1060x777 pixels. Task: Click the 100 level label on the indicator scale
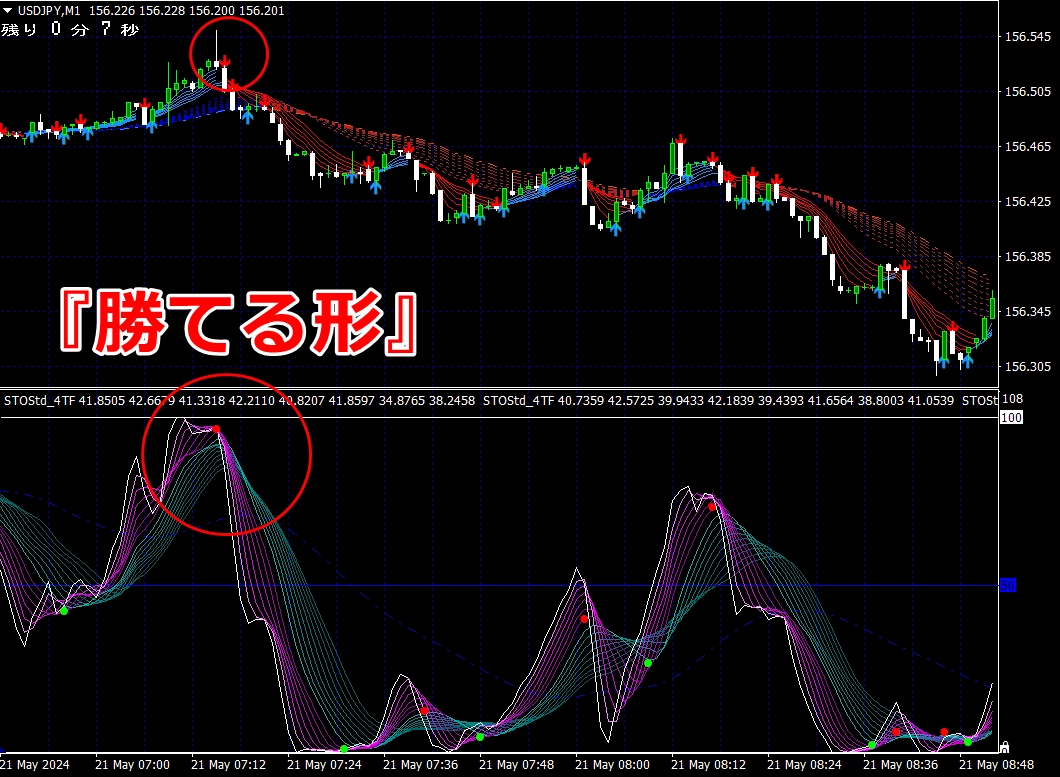click(x=1010, y=418)
